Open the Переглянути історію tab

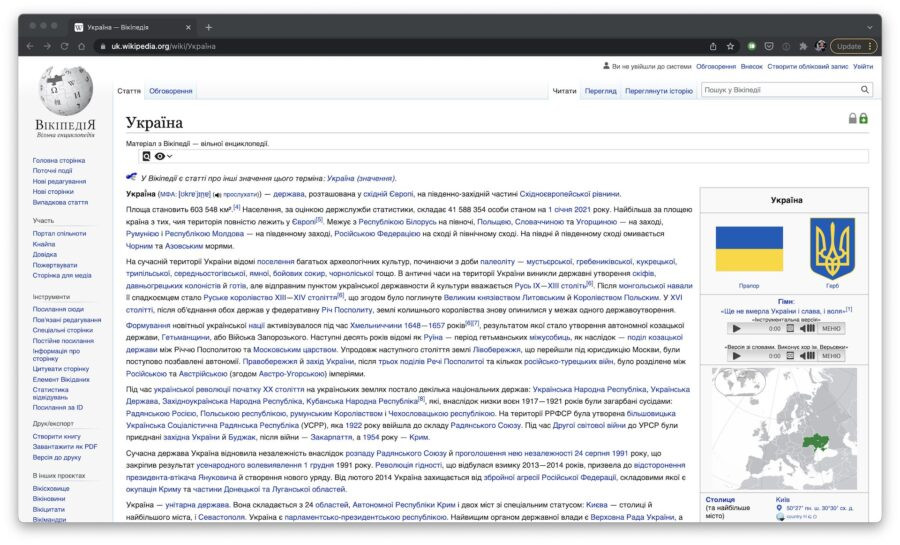pos(659,91)
